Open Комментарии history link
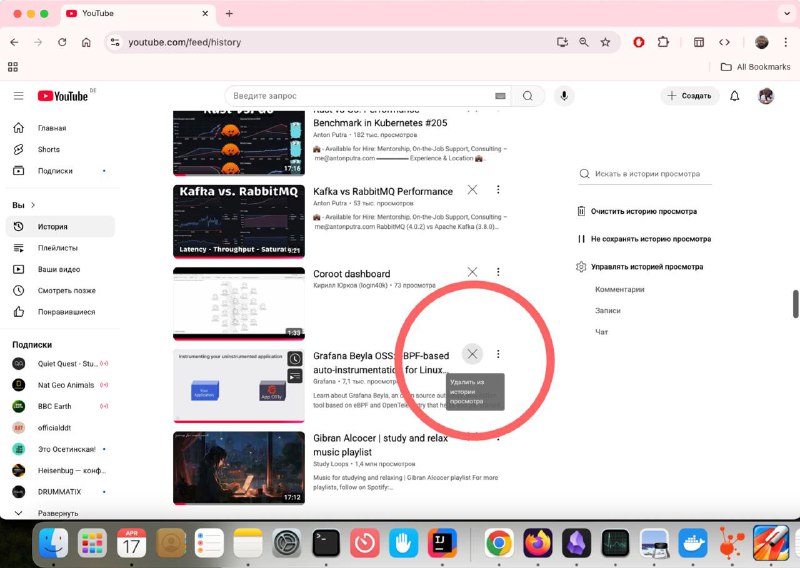The height and width of the screenshot is (568, 800). [x=619, y=289]
